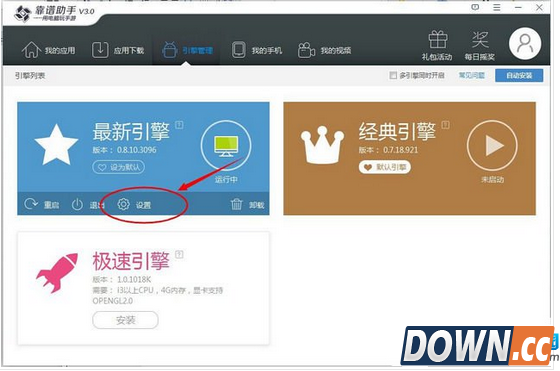The image size is (560, 371).
Task: Click the 引擎列表 label
Action: click(x=30, y=76)
